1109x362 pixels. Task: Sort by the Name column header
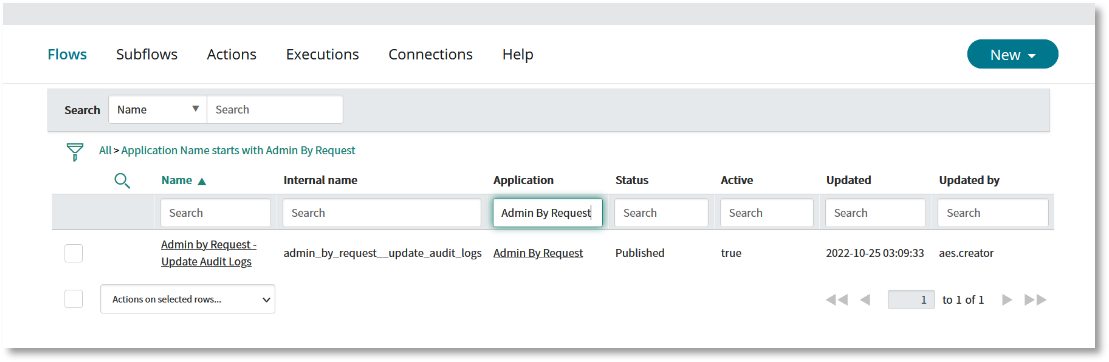[x=177, y=180]
